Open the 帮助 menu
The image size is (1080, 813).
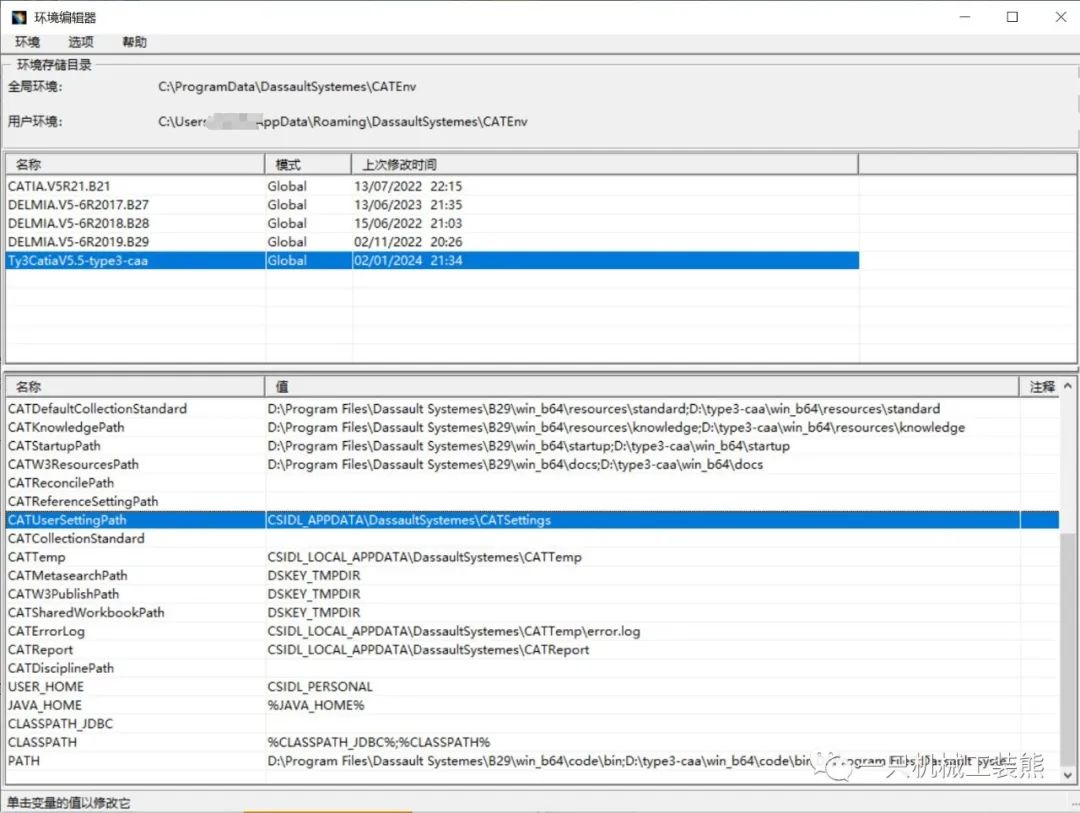[134, 42]
